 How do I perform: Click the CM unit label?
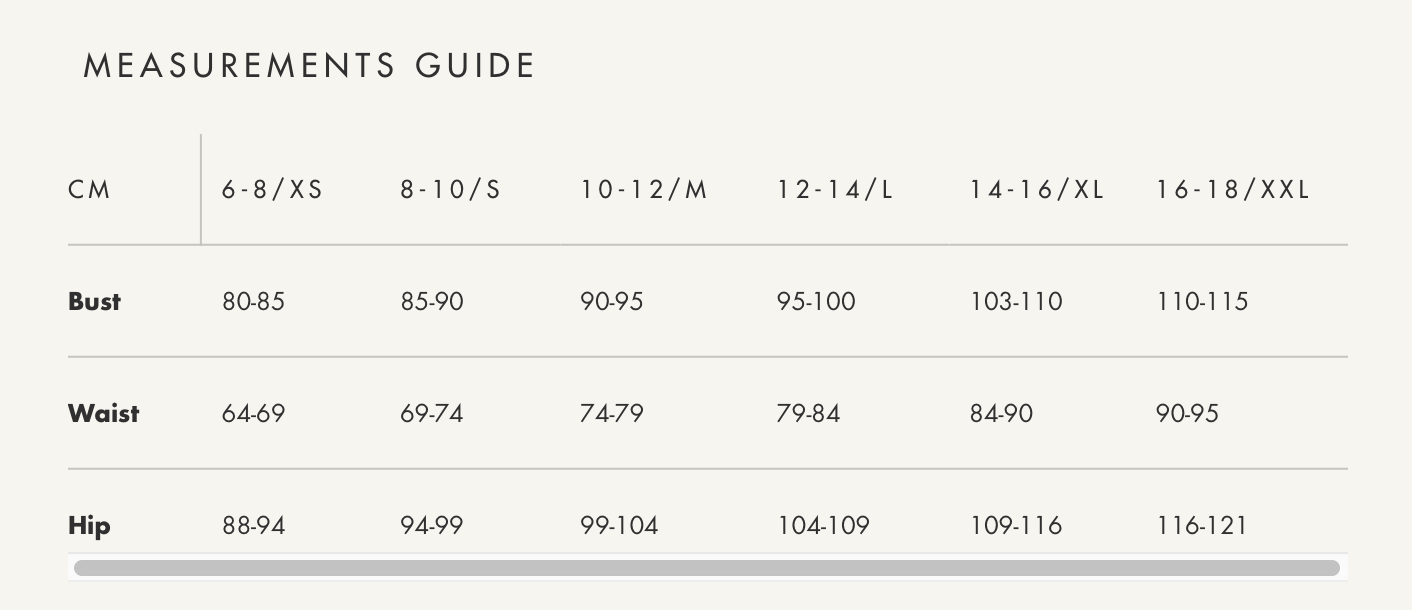(89, 190)
